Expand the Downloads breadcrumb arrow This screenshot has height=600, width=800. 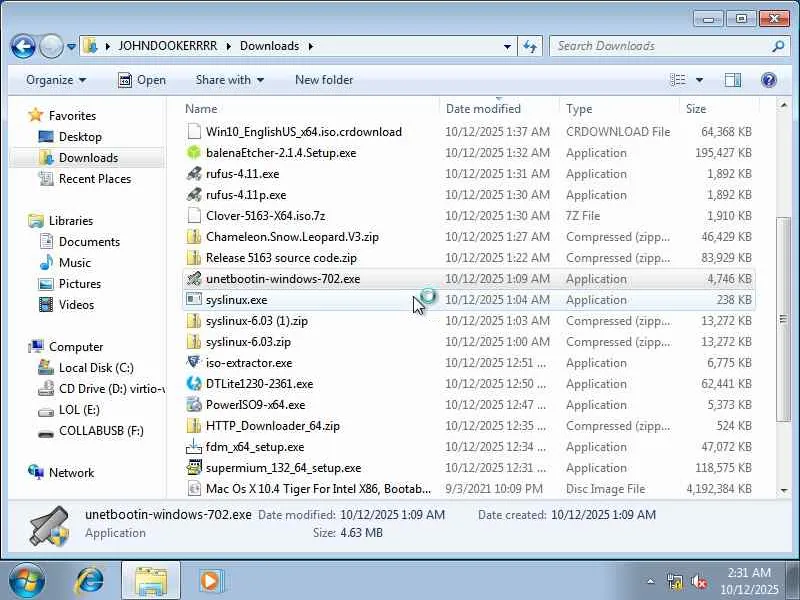tap(311, 46)
